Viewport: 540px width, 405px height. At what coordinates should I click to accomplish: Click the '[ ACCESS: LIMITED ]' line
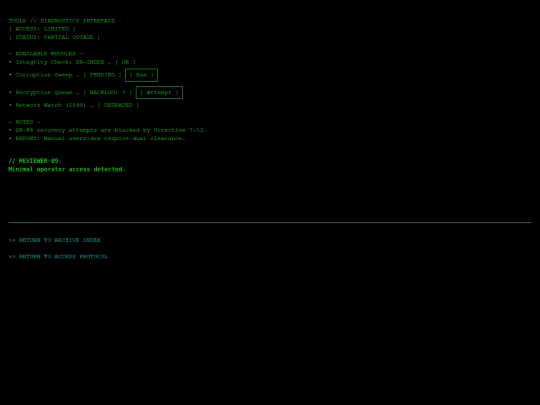pos(42,29)
